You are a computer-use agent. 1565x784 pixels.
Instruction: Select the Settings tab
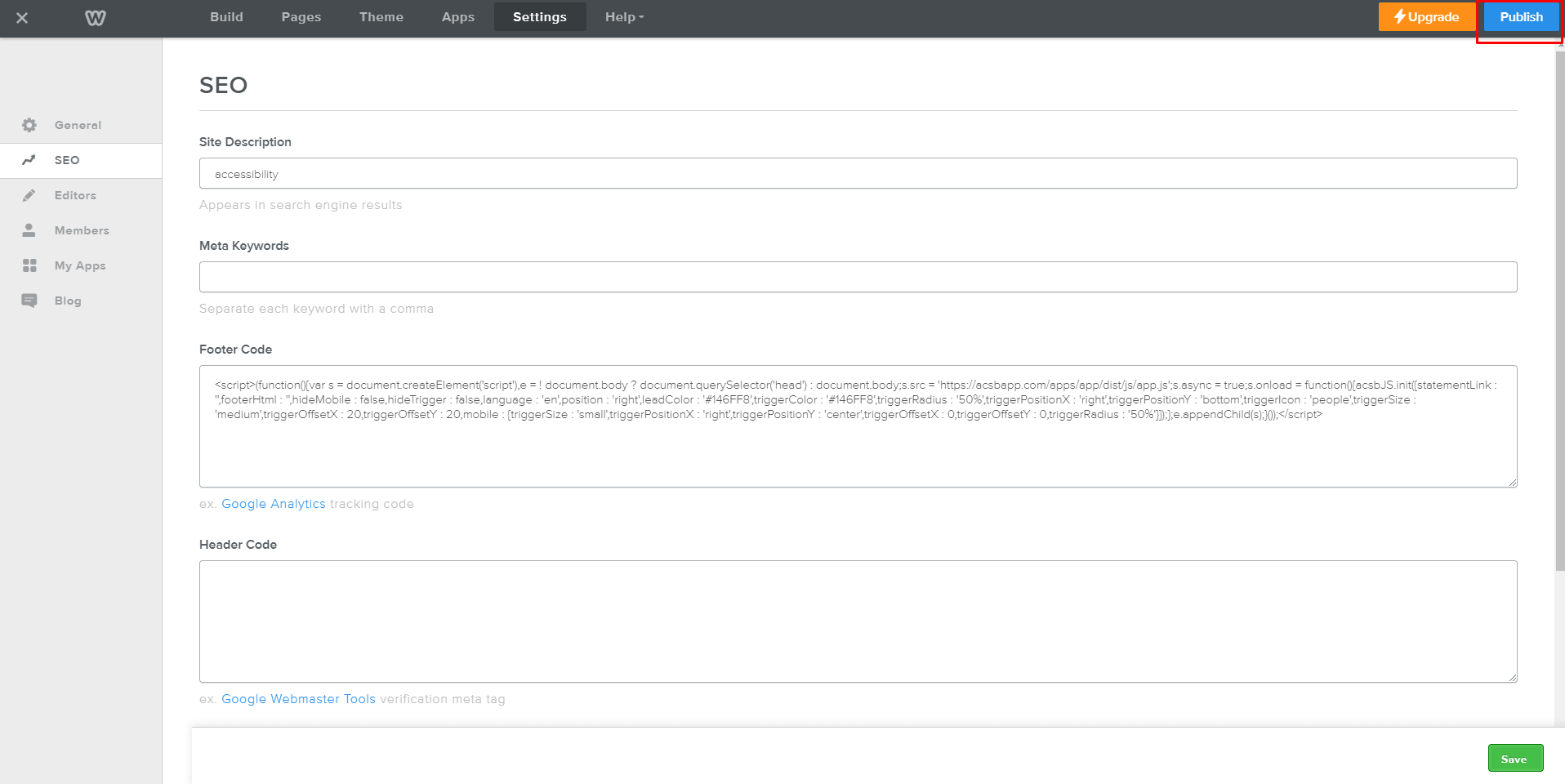point(539,16)
